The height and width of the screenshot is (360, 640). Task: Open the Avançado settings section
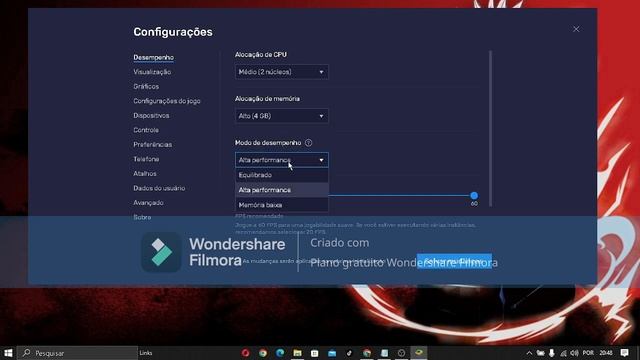point(148,202)
